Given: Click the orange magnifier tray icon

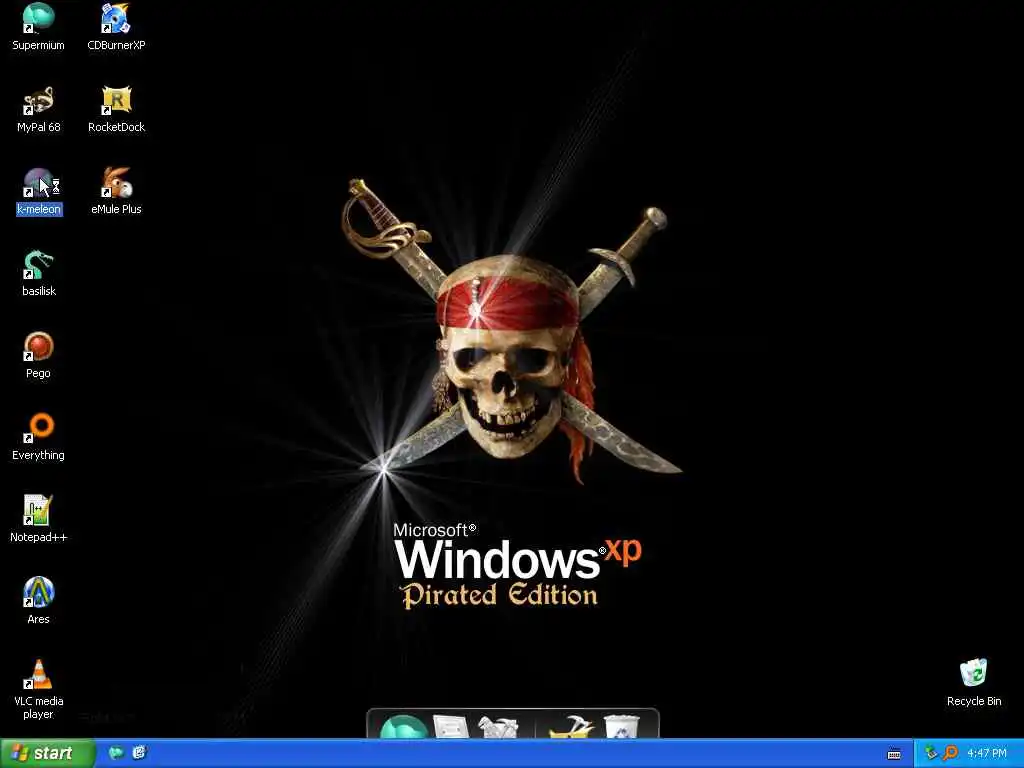Looking at the screenshot, I should [950, 754].
